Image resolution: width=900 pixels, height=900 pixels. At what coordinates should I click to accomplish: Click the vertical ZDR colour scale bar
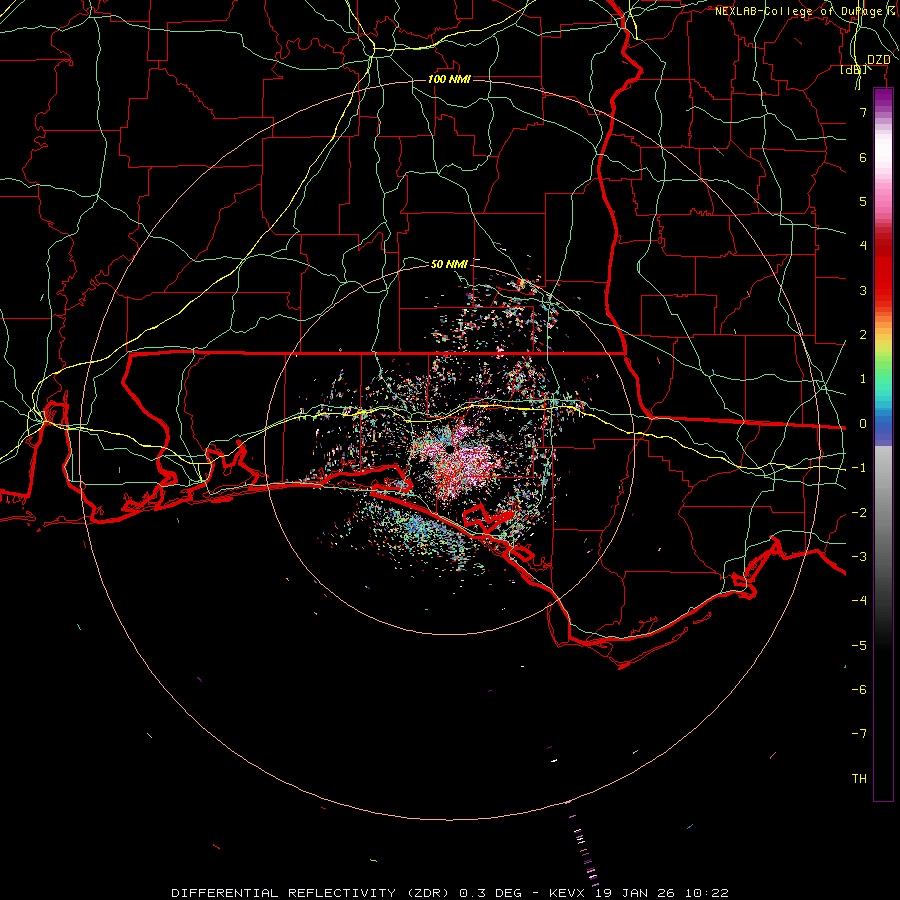[x=883, y=444]
